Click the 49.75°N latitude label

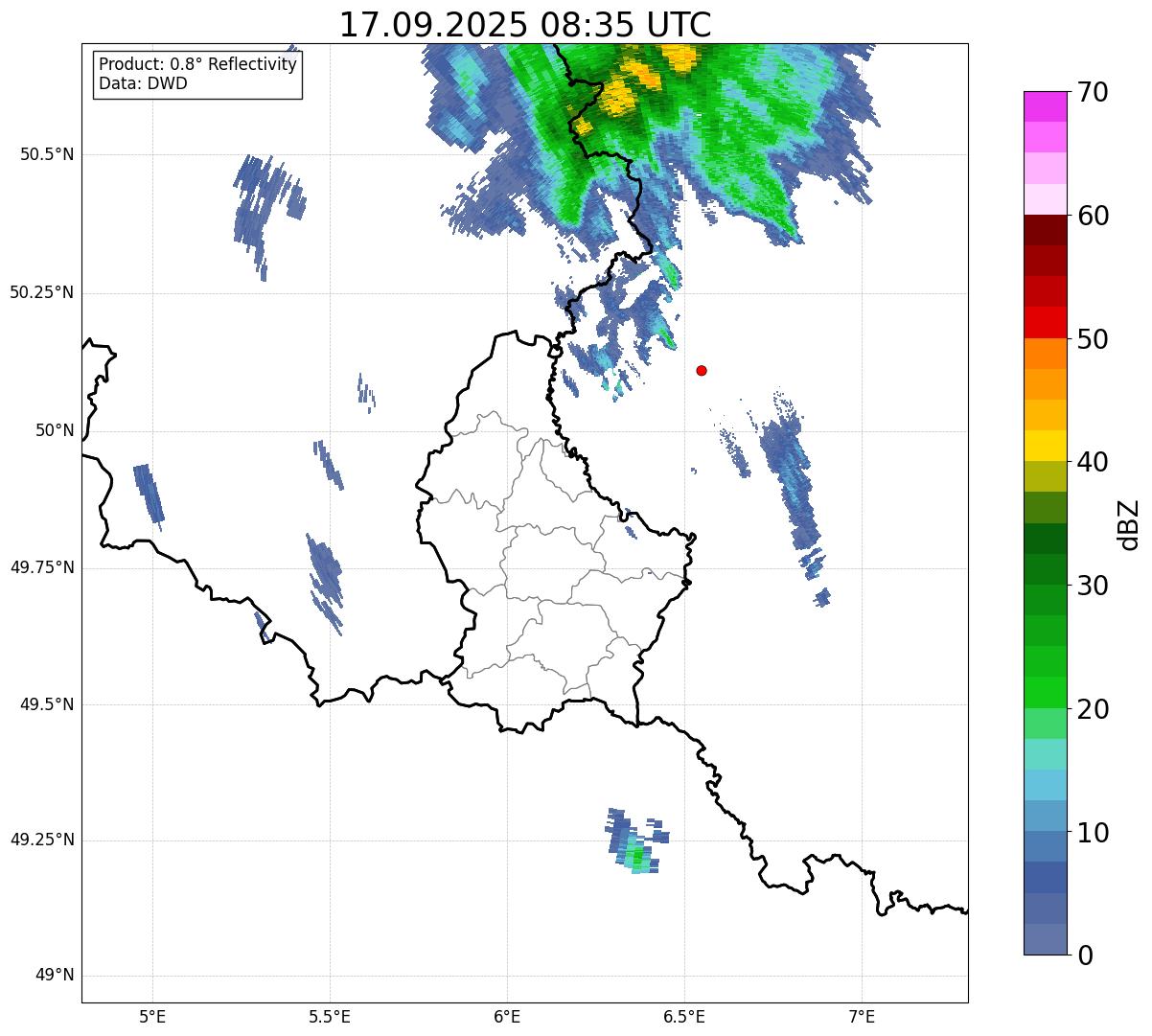[x=41, y=567]
